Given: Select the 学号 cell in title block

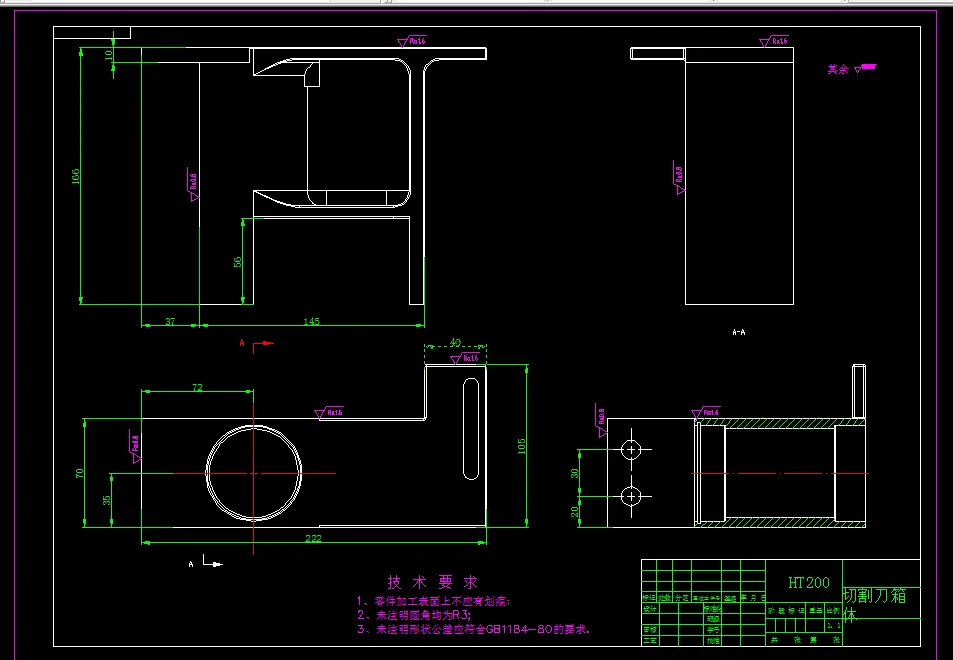Looking at the screenshot, I should coord(713,630).
